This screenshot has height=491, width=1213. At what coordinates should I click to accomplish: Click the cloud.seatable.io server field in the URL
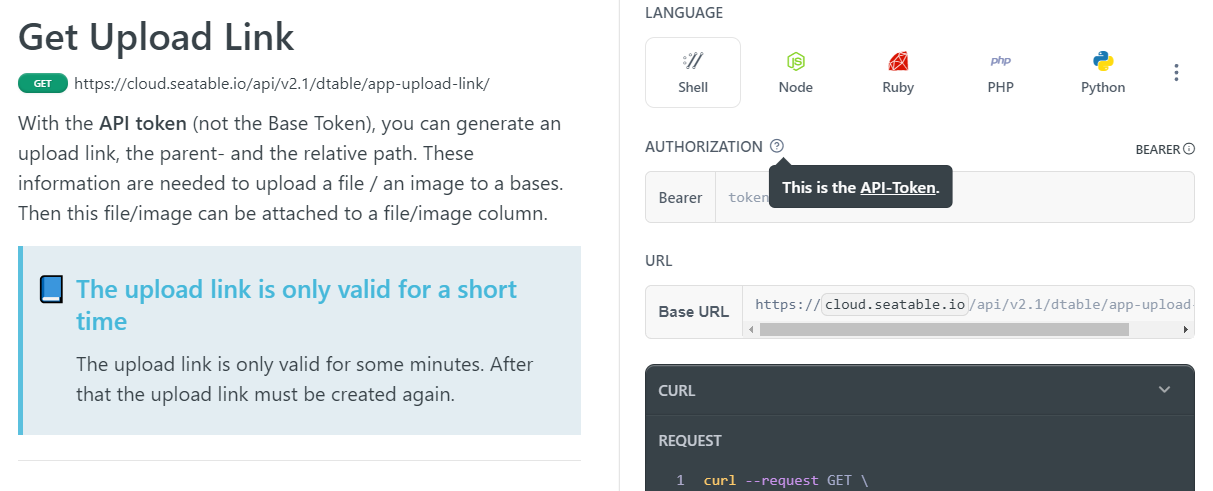(895, 304)
